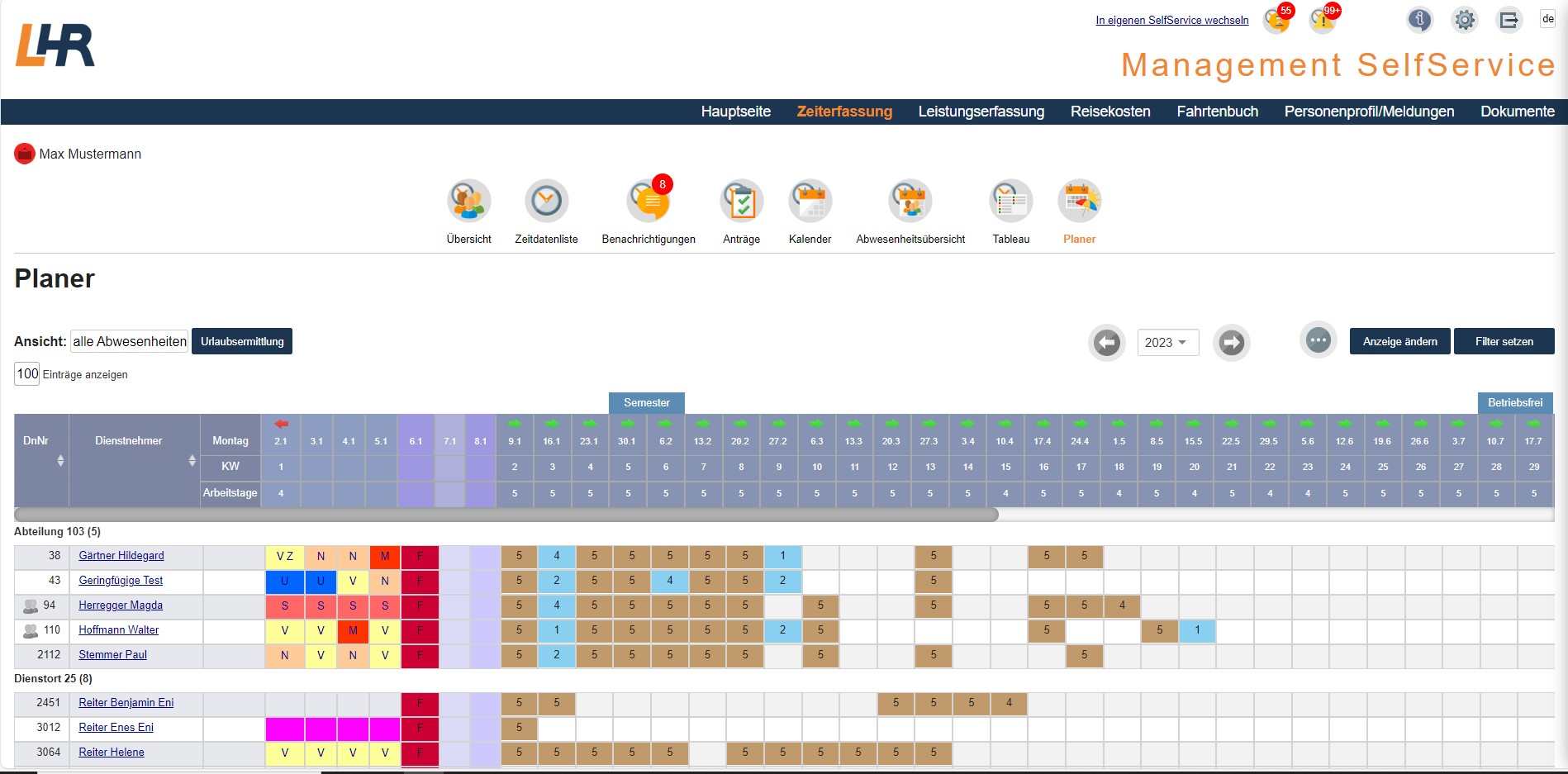Switch to the Leistungserfassung menu
Screen dimensions: 1568x774
[x=981, y=112]
